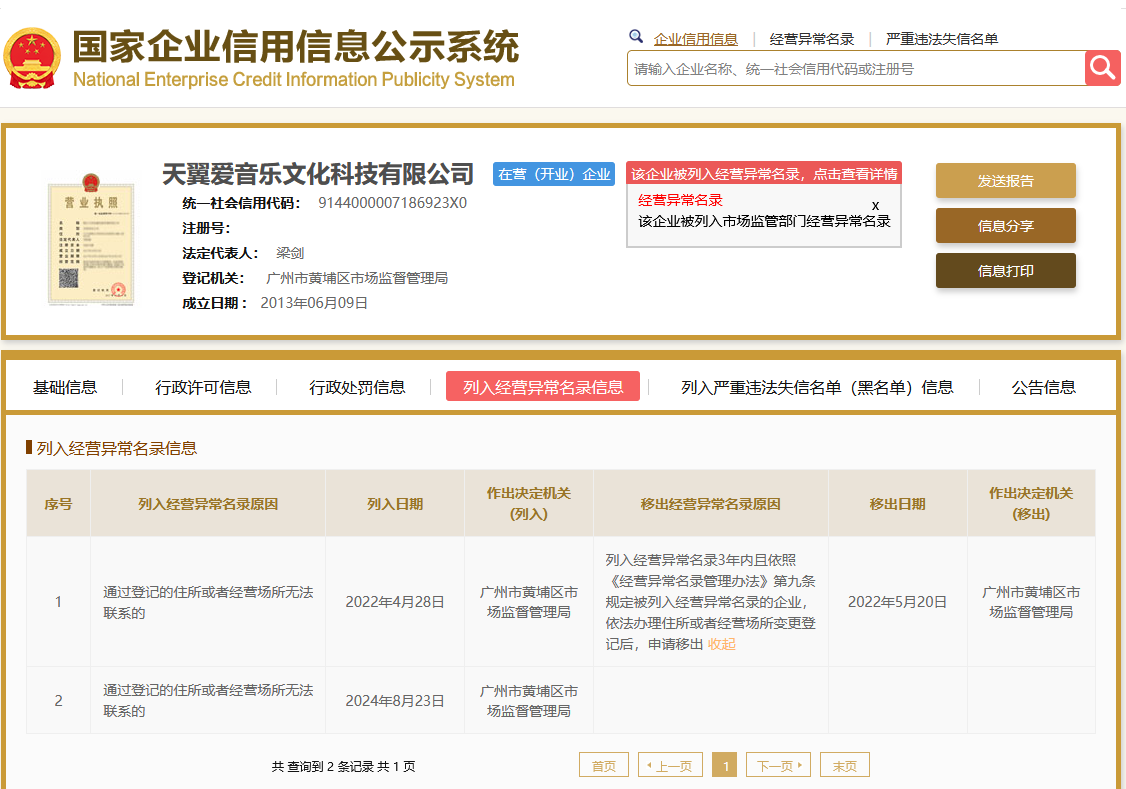Select the 严重违法失信名单 search category
Viewport: 1126px width, 789px height.
(941, 39)
